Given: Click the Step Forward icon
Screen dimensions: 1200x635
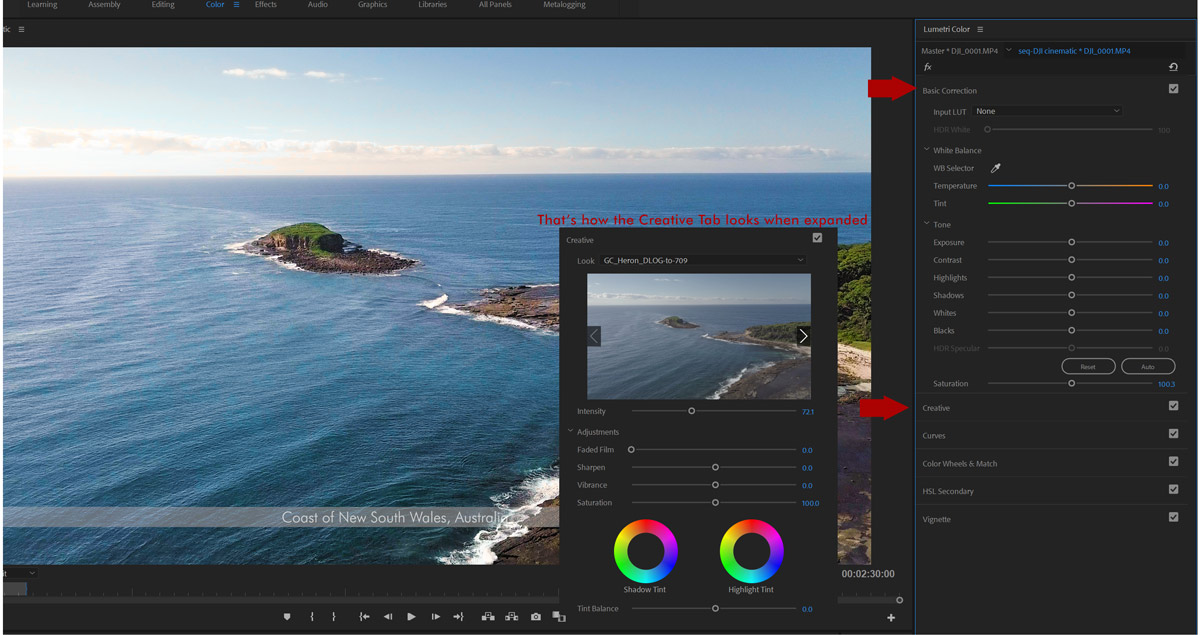Looking at the screenshot, I should [x=435, y=616].
